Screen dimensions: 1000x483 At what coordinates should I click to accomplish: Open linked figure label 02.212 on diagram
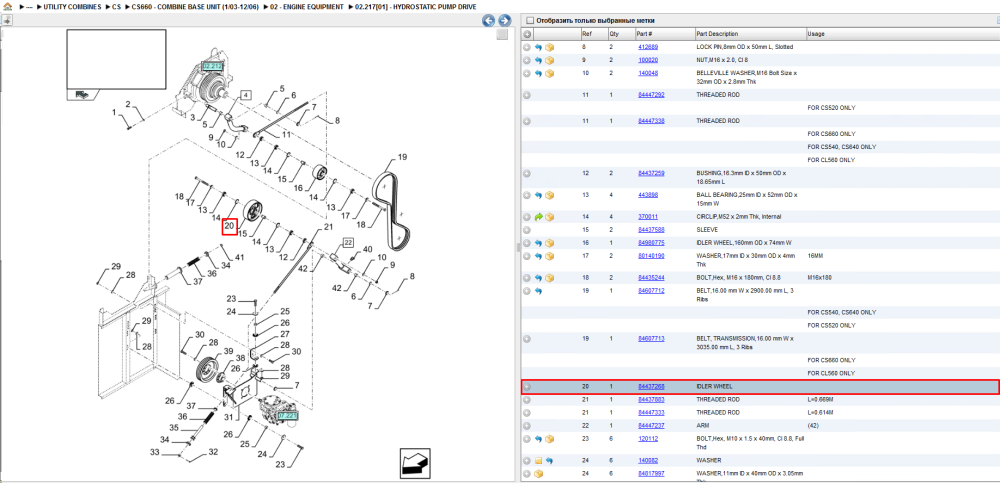(212, 66)
